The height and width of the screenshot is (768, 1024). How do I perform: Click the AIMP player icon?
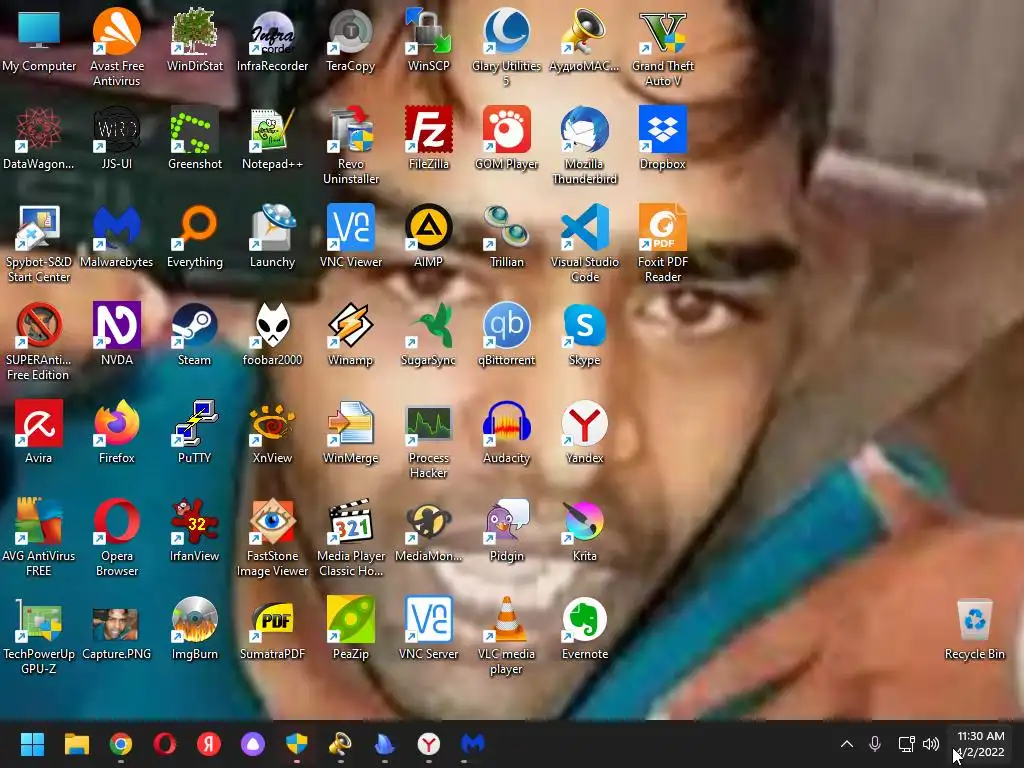(428, 227)
